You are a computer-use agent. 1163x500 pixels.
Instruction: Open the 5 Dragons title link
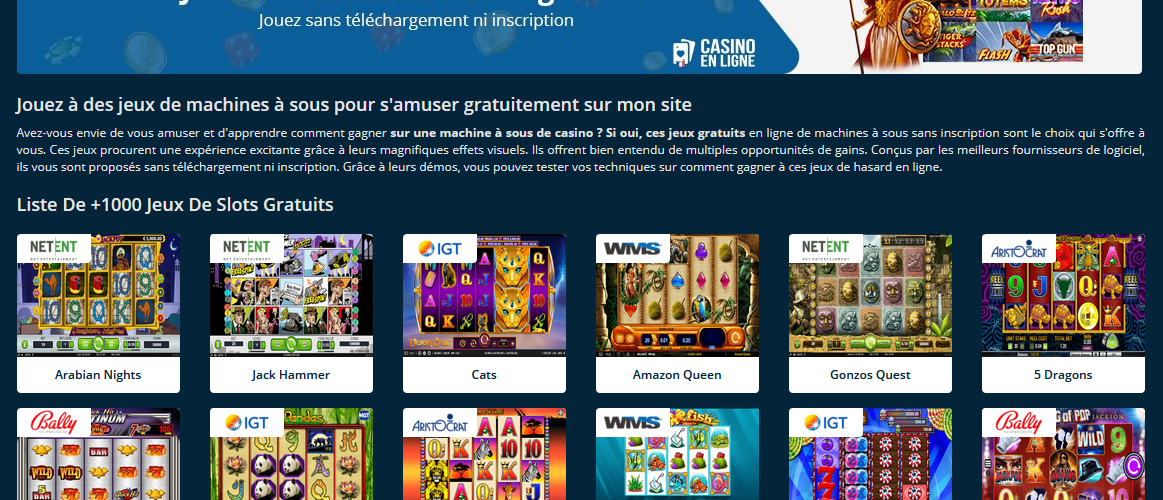click(x=1063, y=375)
